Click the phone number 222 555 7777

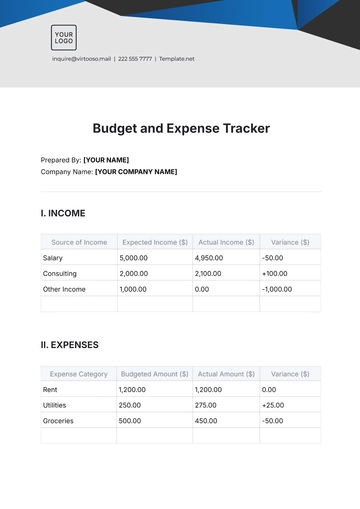135,59
